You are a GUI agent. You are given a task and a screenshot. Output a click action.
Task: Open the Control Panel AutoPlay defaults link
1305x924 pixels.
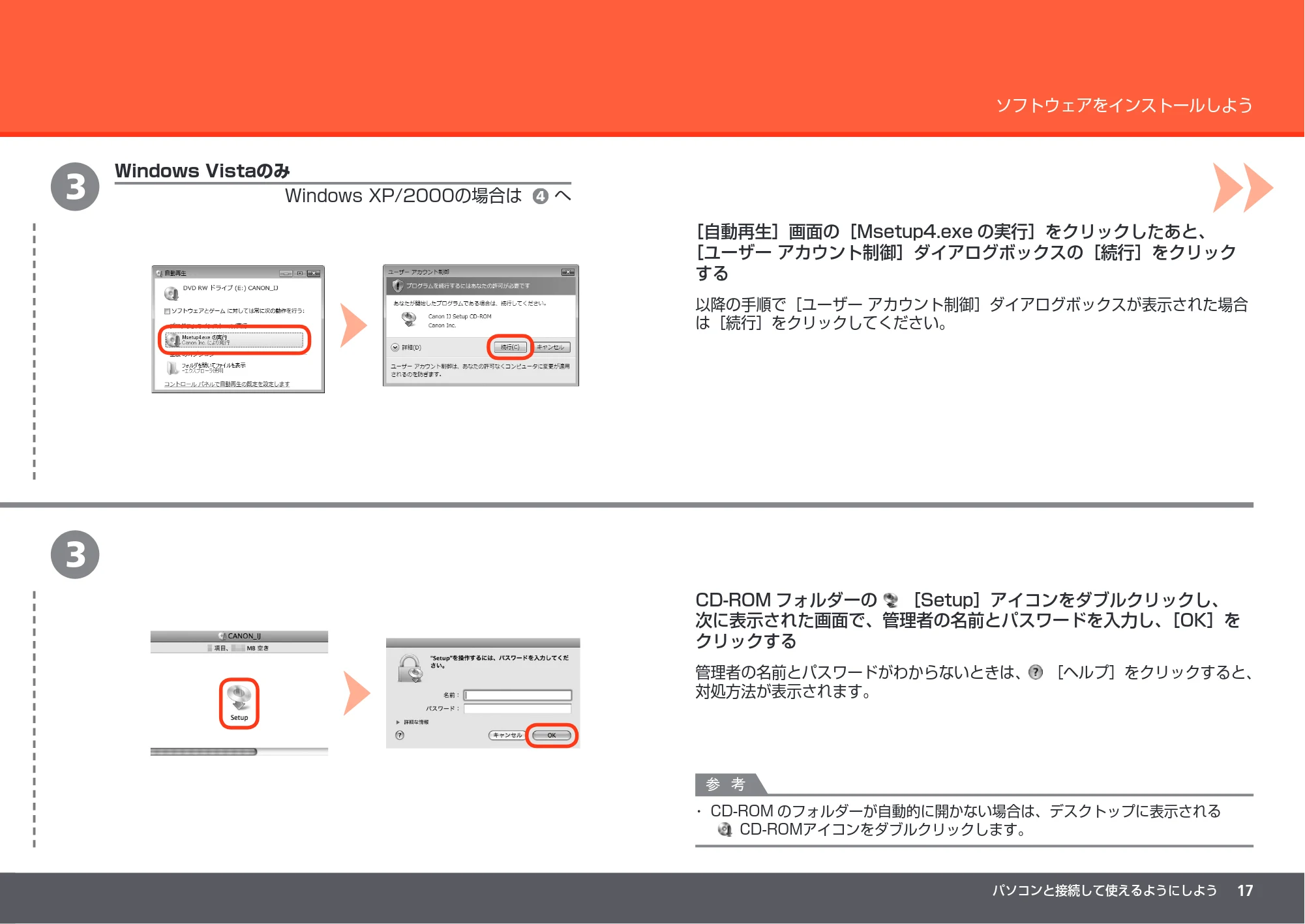227,384
